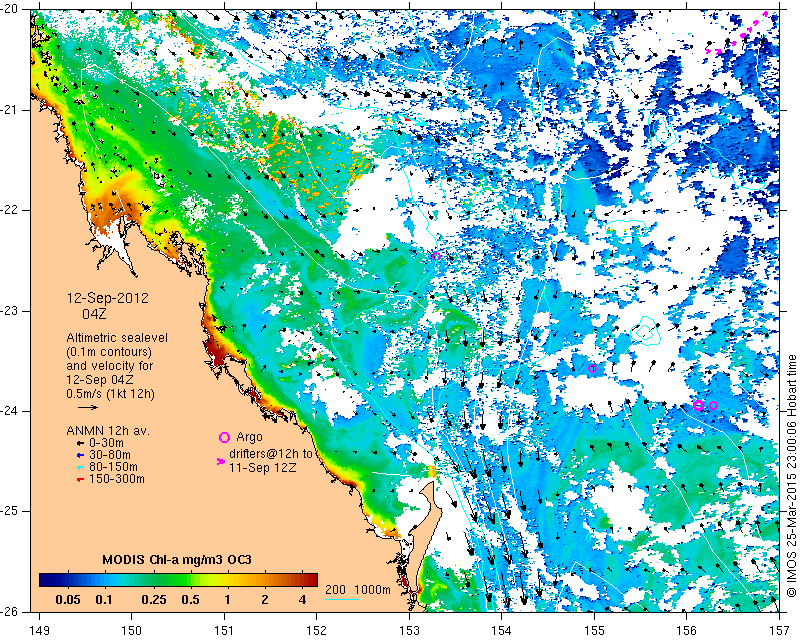Click the magenta Argo circle legend symbol
The image size is (800, 640).
(x=224, y=437)
